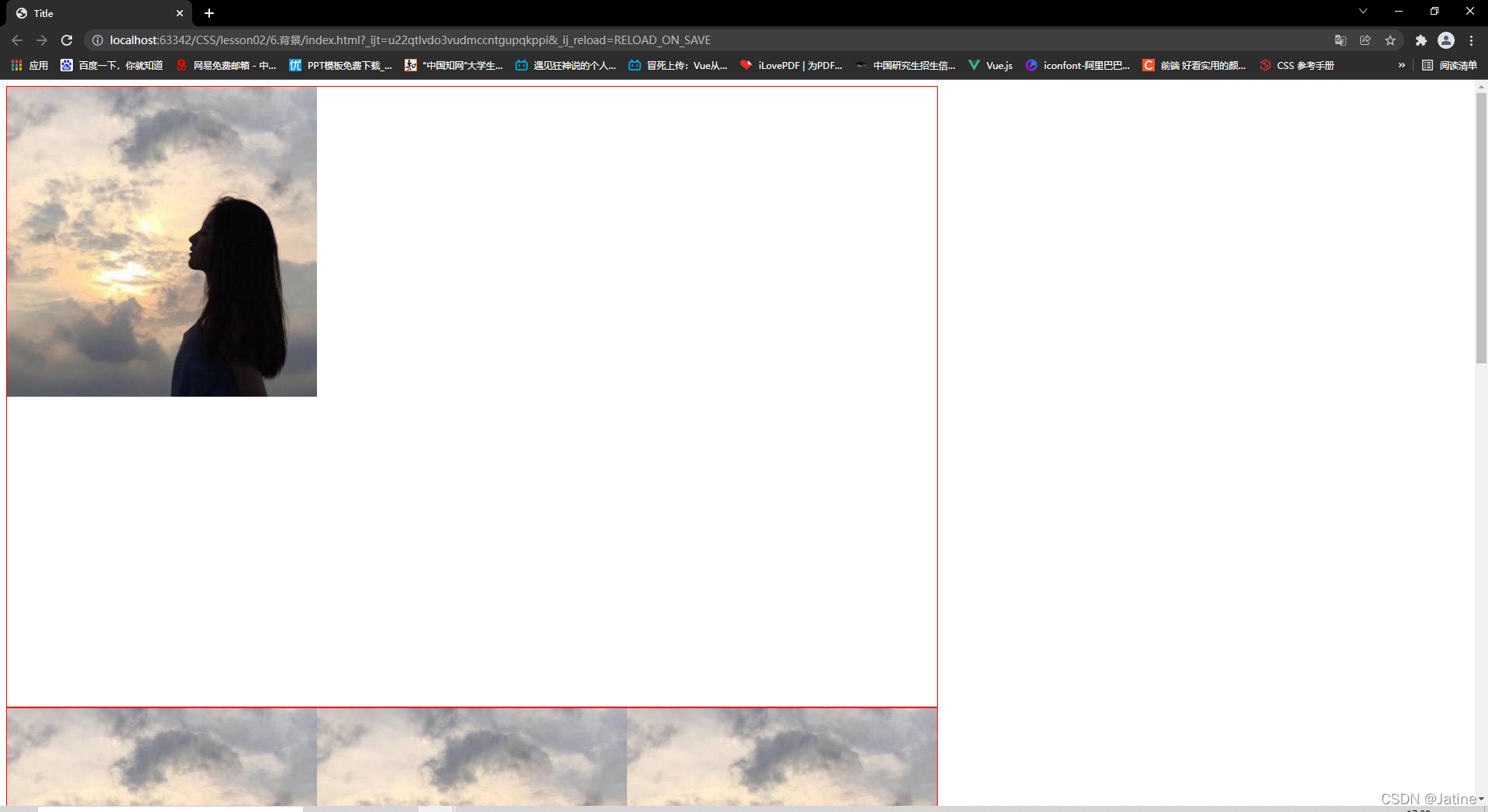Open the PPT模板免费下载 bookmark
The height and width of the screenshot is (812, 1488).
340,65
